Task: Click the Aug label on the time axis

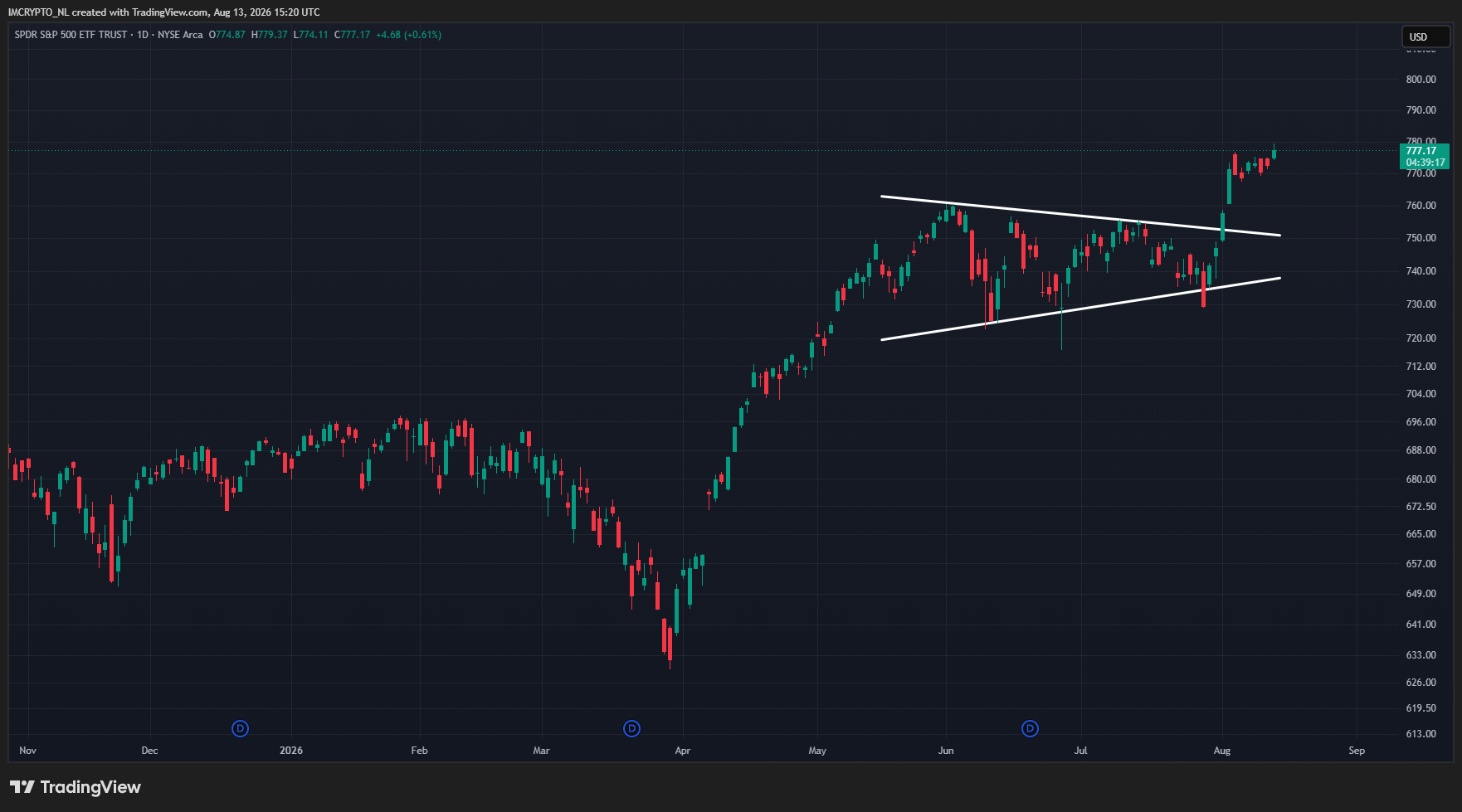Action: point(1222,751)
